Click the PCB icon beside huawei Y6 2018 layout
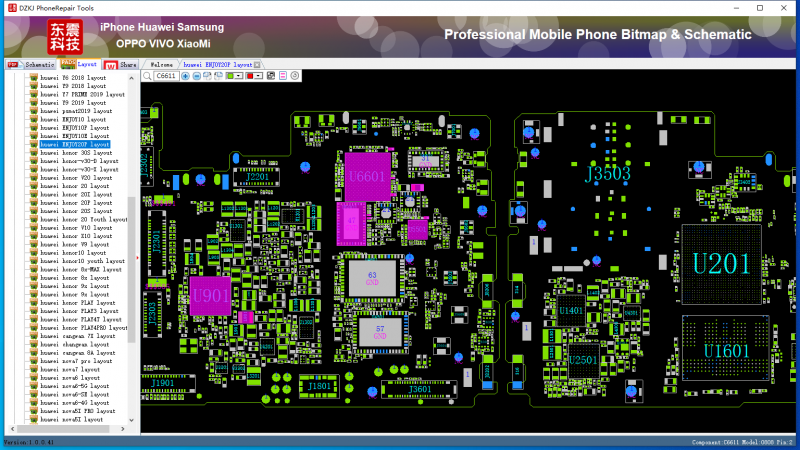The height and width of the screenshot is (450, 800). click(34, 78)
